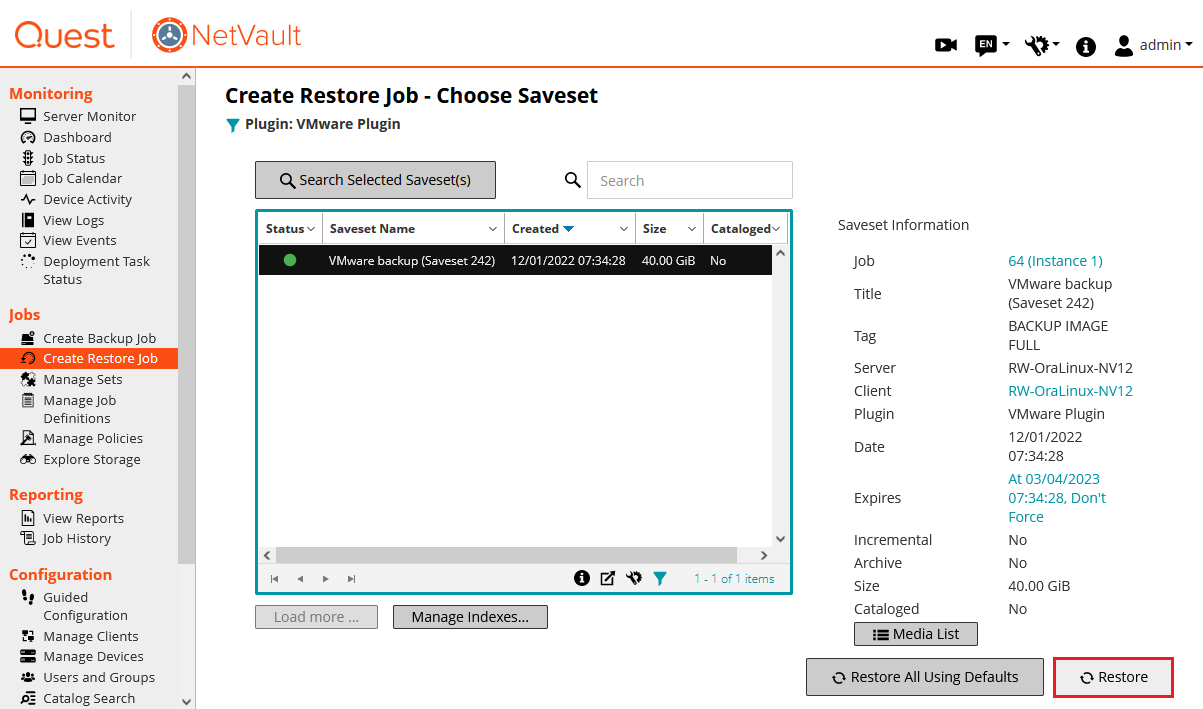
Task: Click the Media List button
Action: (916, 634)
